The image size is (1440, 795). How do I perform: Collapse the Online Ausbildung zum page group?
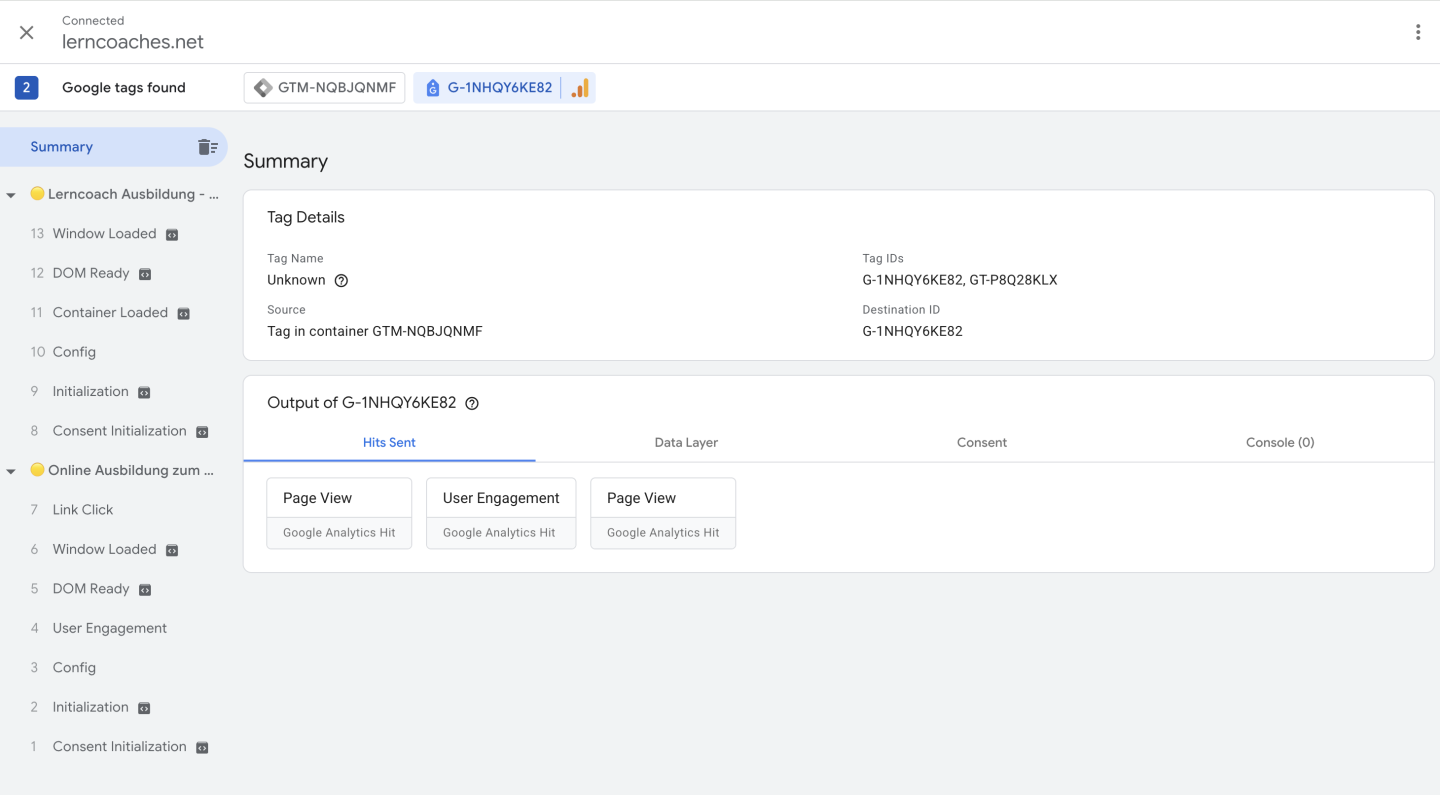click(11, 471)
